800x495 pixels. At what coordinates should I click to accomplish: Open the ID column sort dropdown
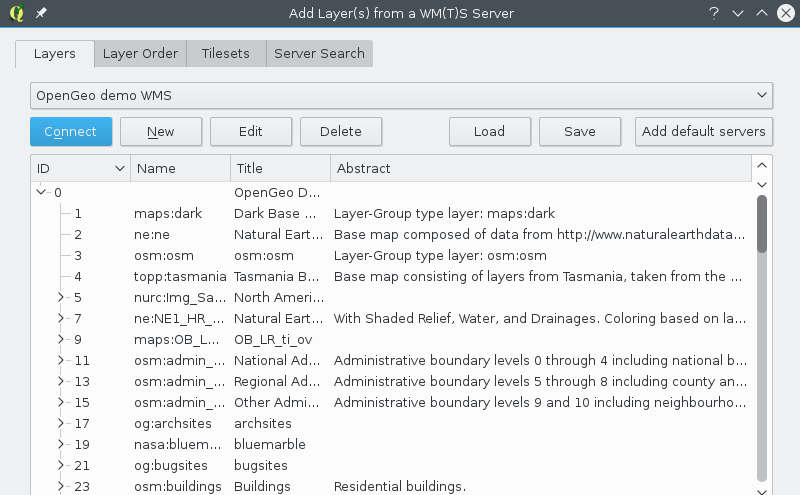coord(121,168)
